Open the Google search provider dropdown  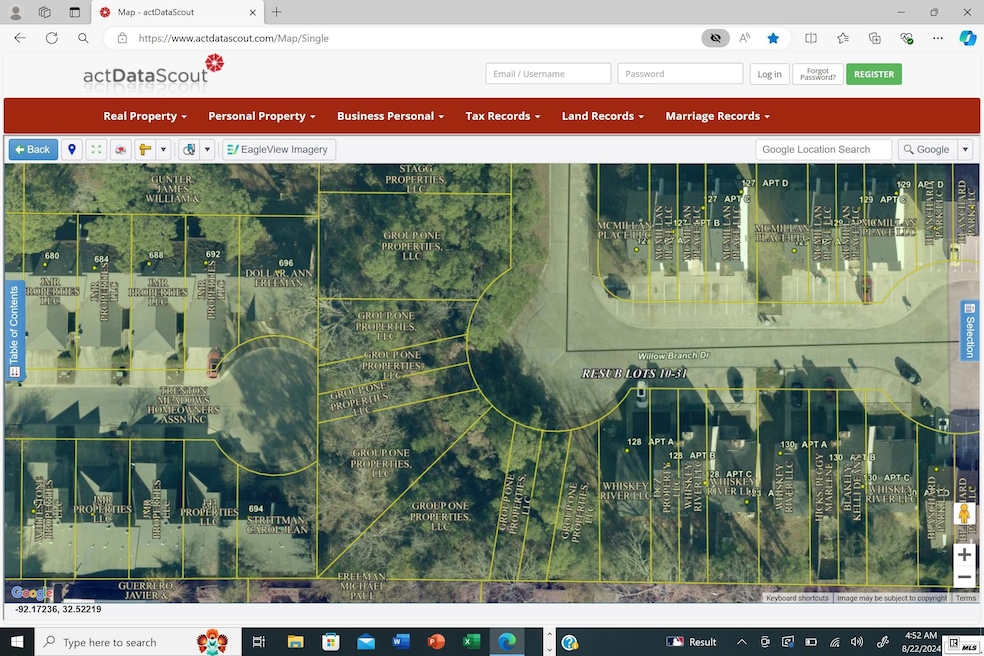(965, 149)
